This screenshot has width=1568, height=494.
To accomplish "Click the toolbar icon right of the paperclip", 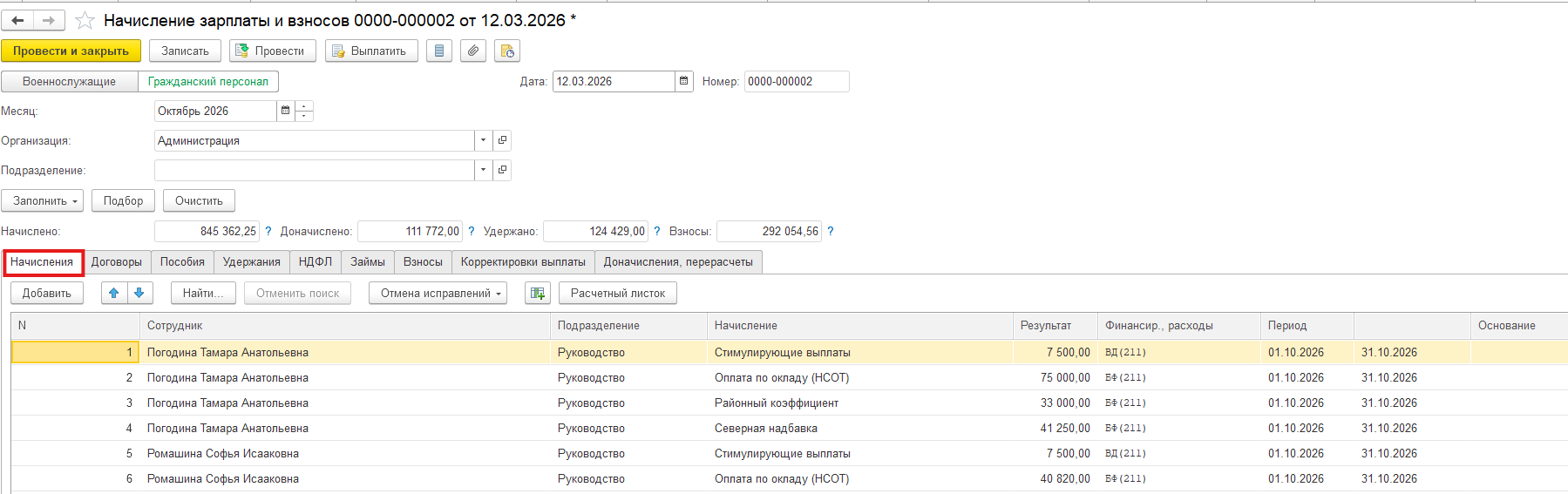I will (x=507, y=51).
